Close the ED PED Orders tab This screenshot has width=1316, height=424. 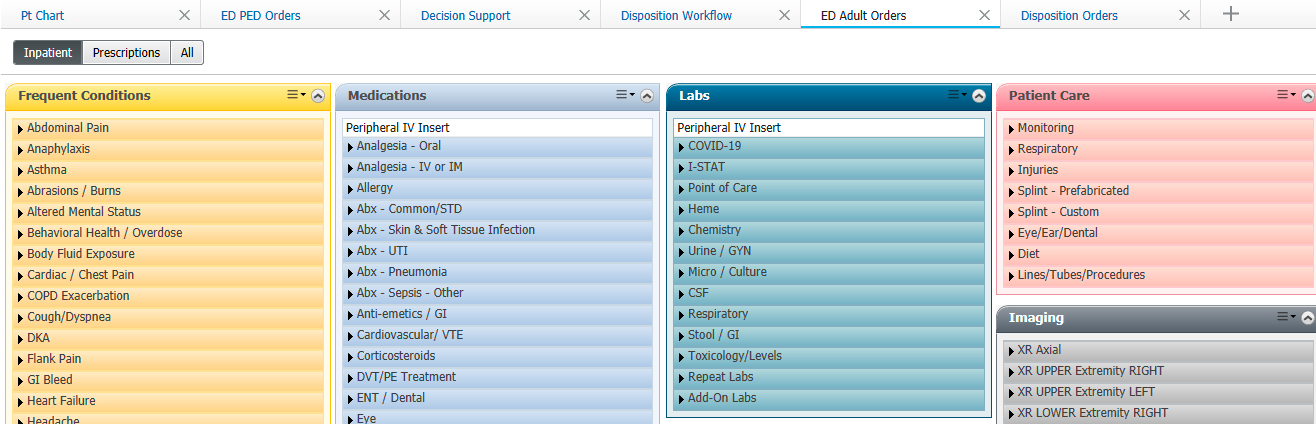click(385, 15)
